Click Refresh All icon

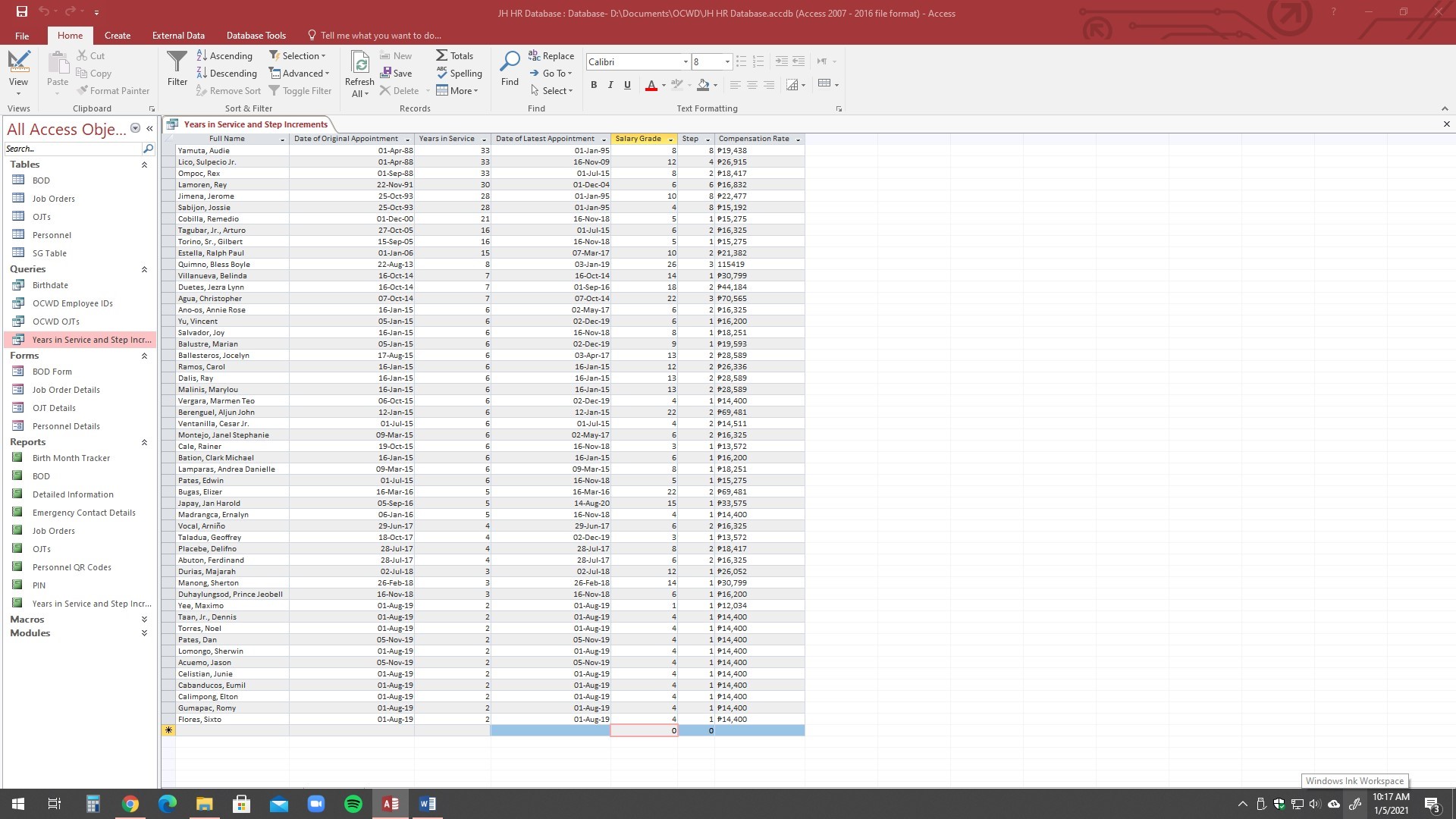[359, 62]
